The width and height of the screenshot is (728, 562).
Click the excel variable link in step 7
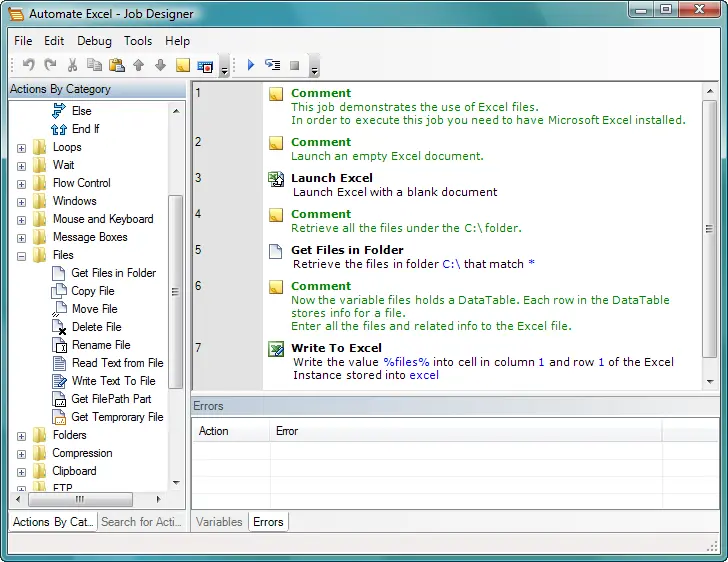click(x=424, y=375)
